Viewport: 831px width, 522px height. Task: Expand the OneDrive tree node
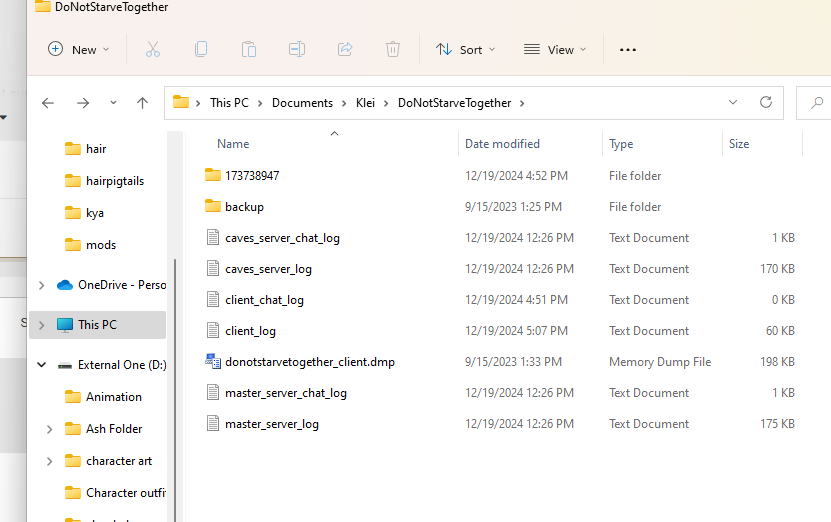pyautogui.click(x=41, y=285)
